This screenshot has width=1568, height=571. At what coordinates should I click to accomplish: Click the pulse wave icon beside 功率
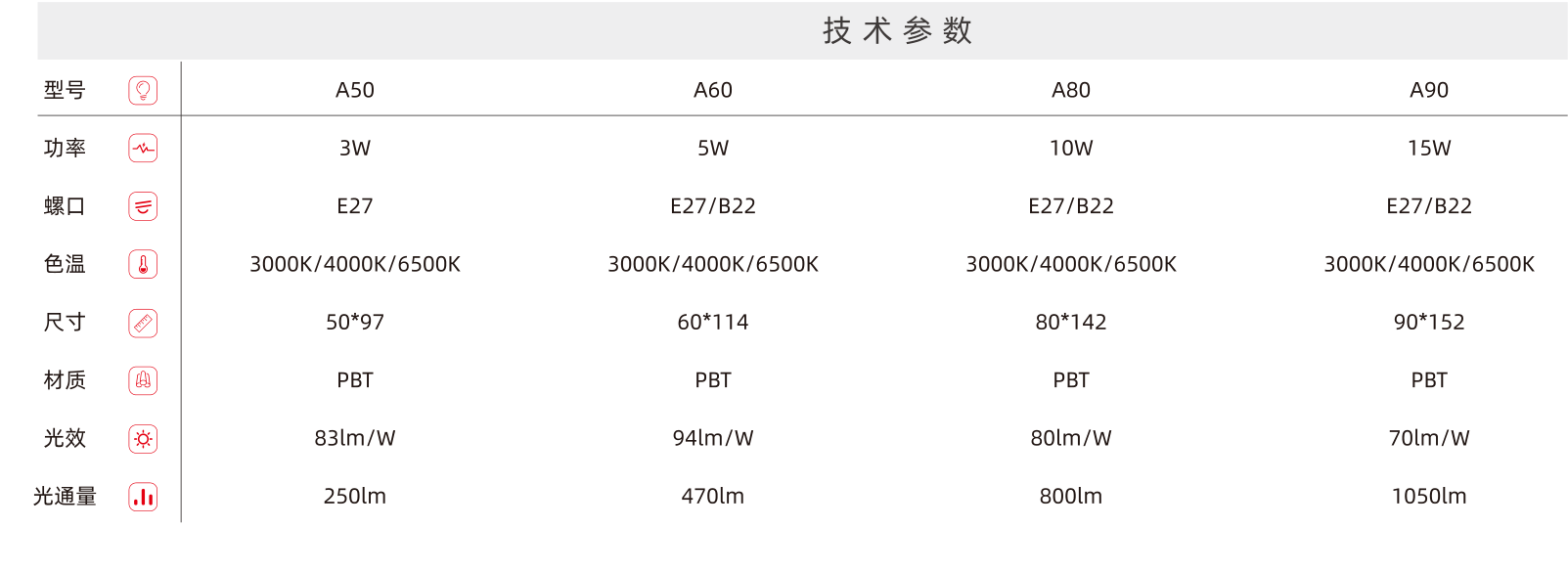coord(143,149)
